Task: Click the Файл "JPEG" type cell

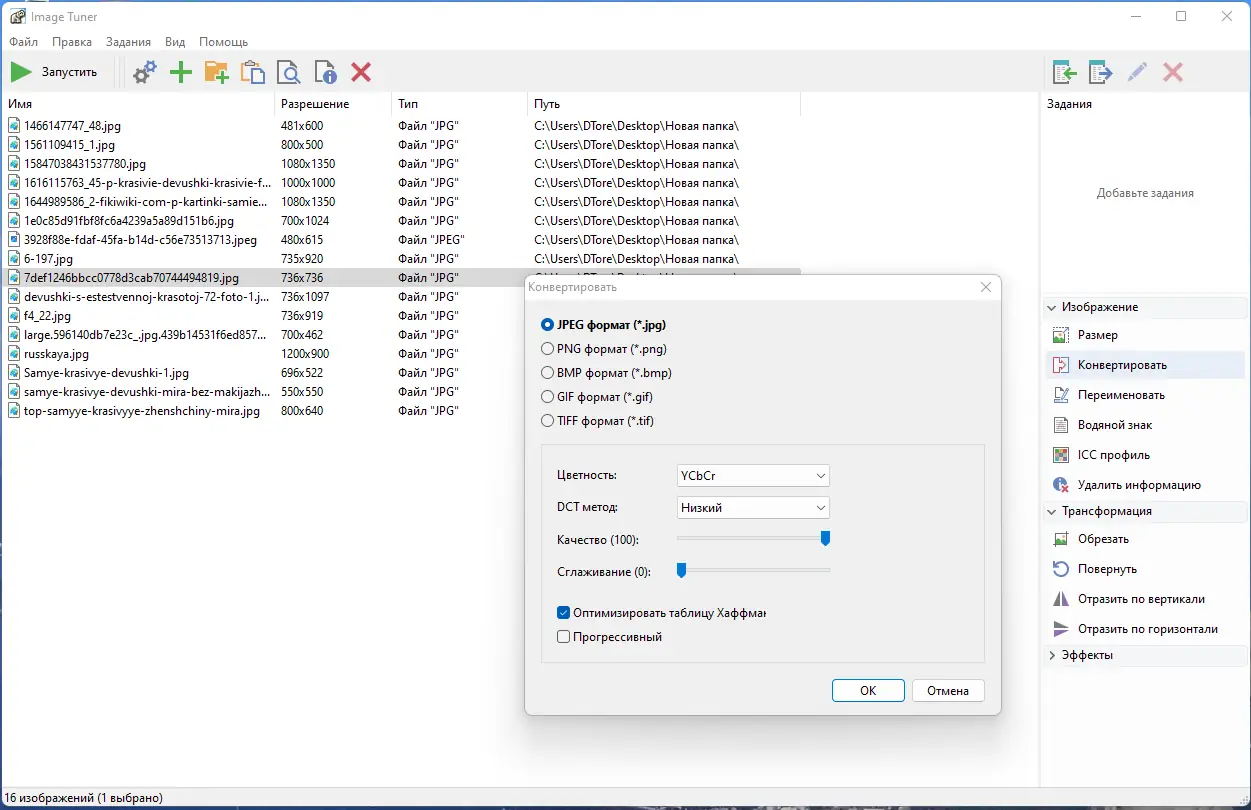Action: (431, 240)
